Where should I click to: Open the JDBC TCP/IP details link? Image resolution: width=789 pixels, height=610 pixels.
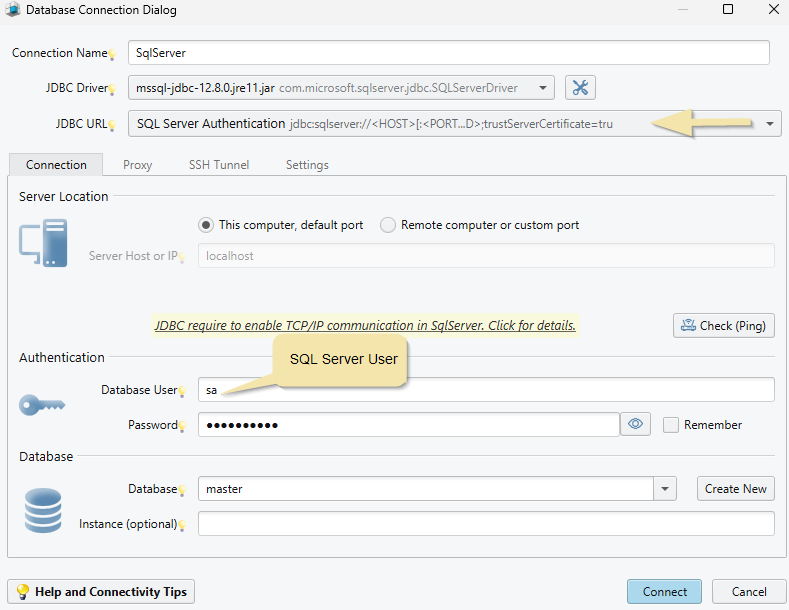(x=365, y=326)
